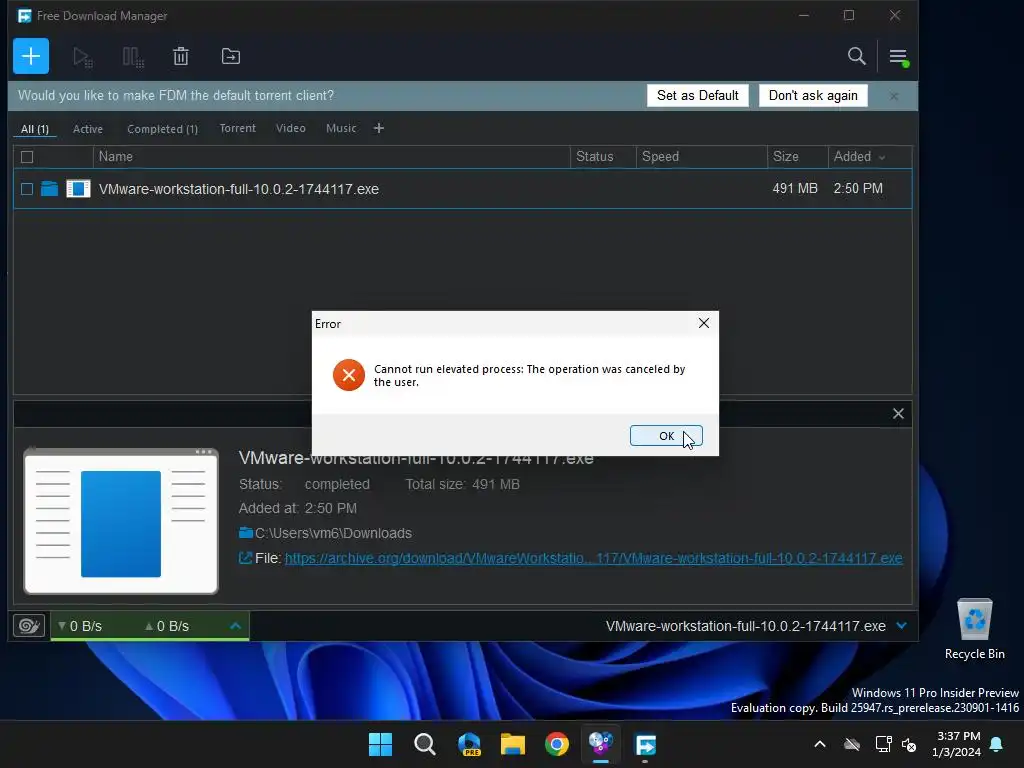
Task: Click the start all downloads toolbar icon
Action: [x=83, y=57]
